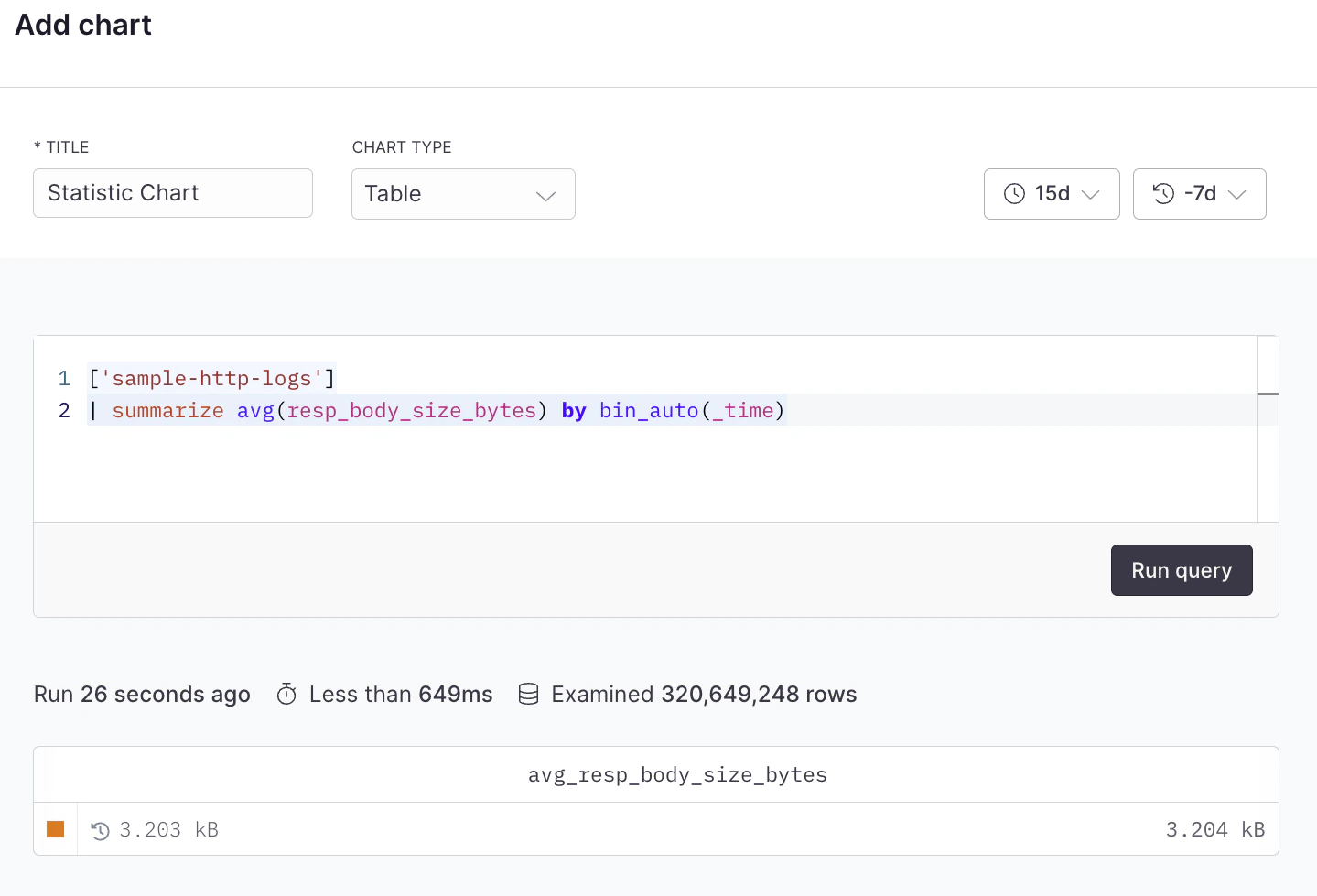Select the orange swatch in the result row

(x=55, y=829)
